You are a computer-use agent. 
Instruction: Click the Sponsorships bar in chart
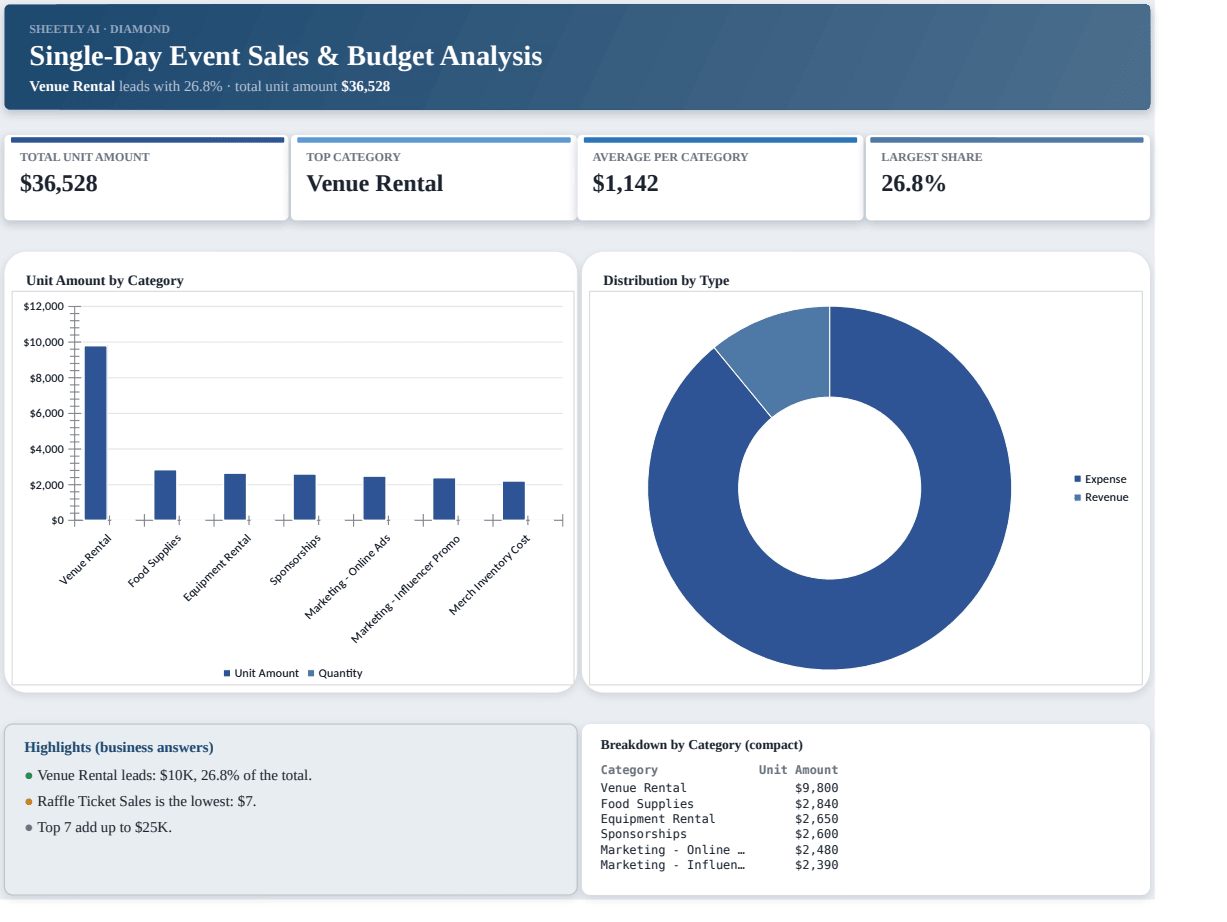[305, 497]
